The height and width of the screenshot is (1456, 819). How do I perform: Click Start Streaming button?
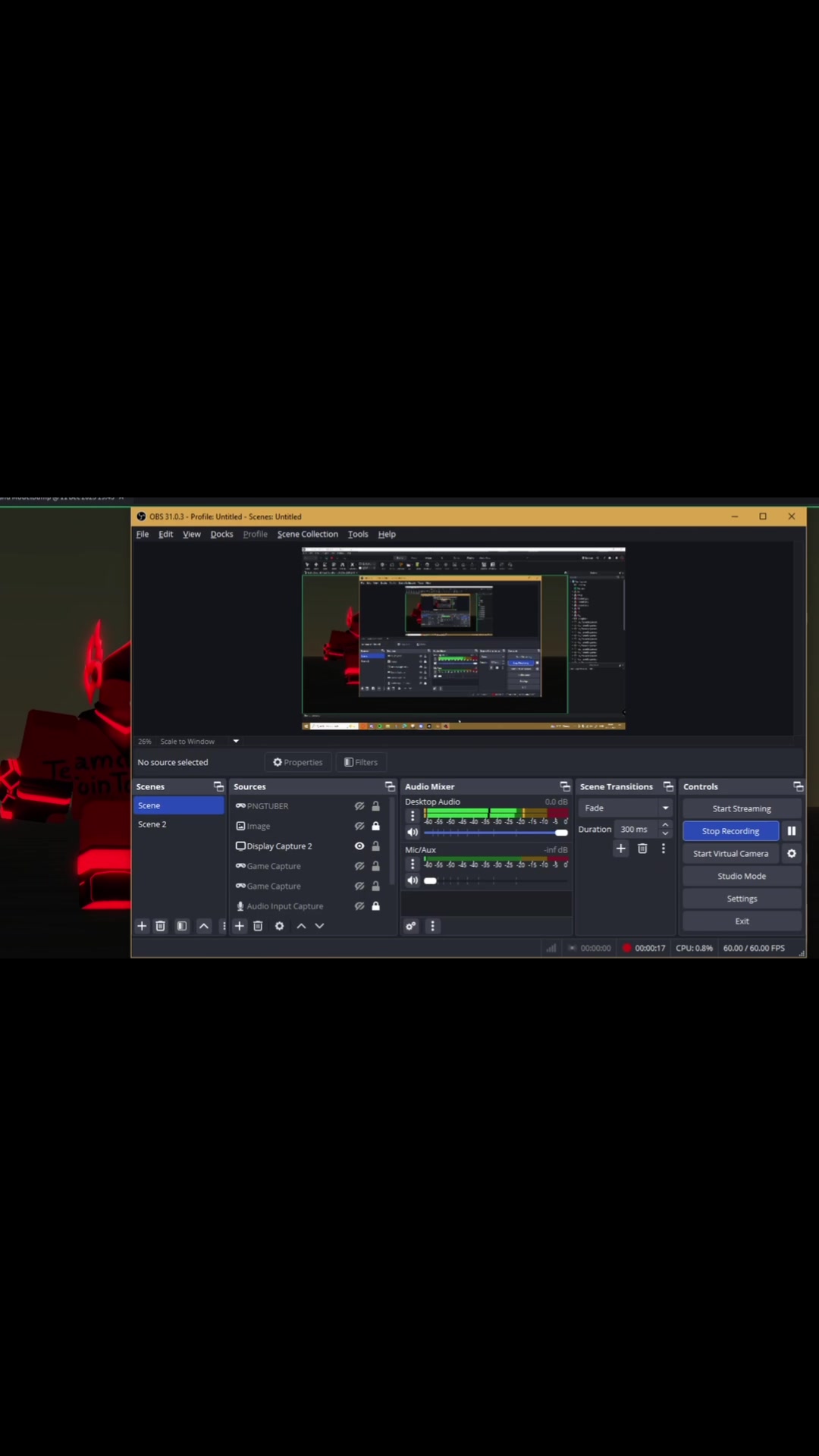[742, 808]
